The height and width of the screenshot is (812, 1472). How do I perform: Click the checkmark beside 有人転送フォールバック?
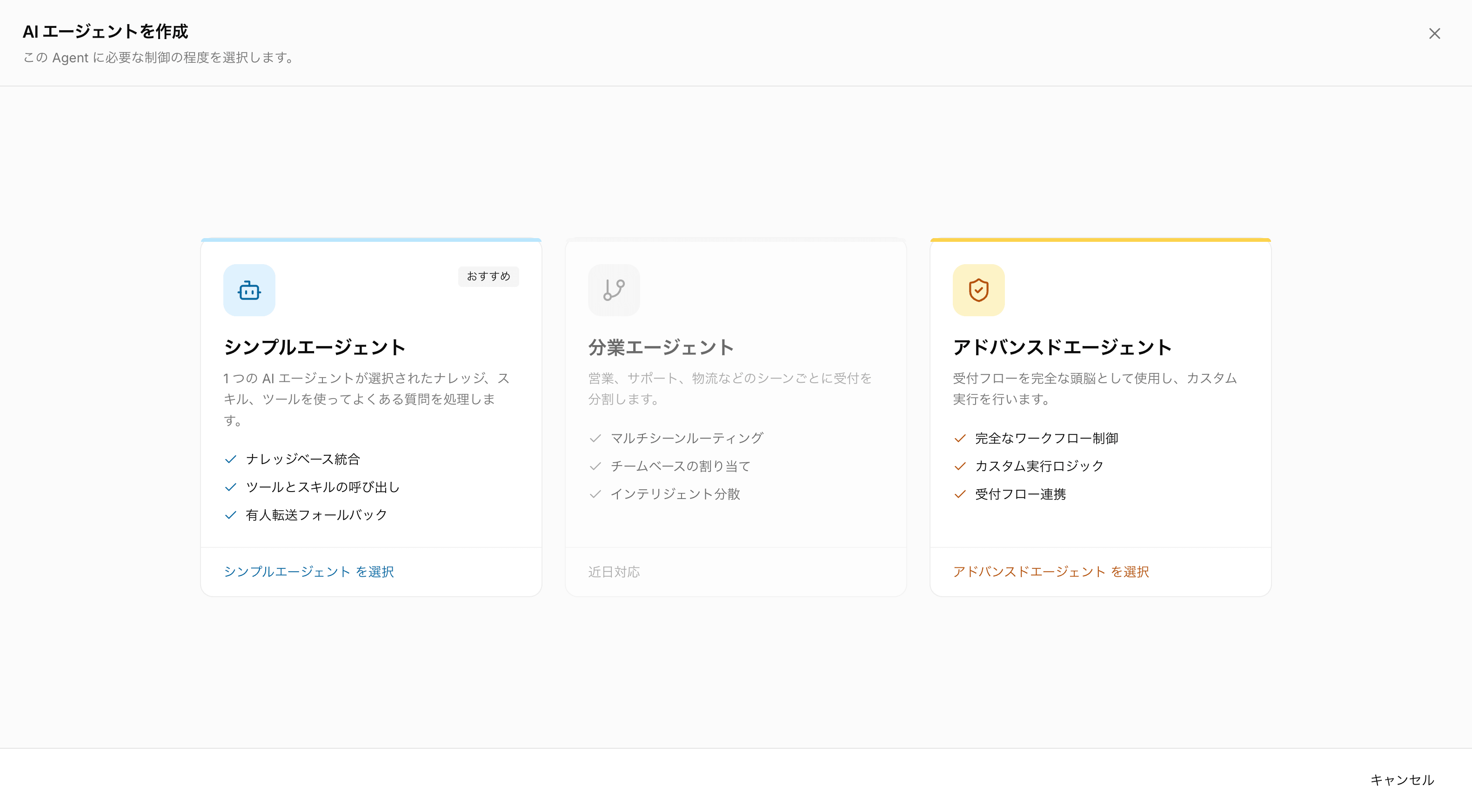click(230, 515)
